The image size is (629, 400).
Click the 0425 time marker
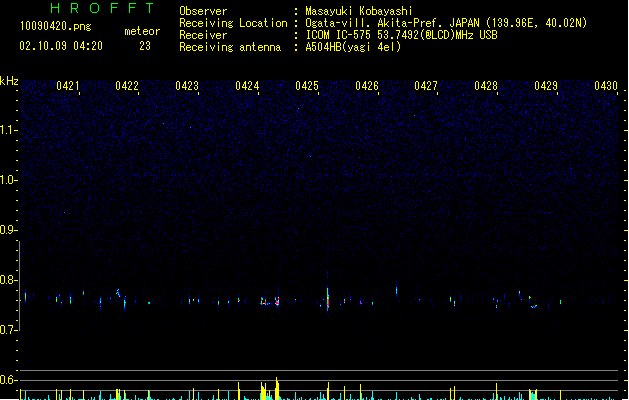pyautogui.click(x=307, y=86)
